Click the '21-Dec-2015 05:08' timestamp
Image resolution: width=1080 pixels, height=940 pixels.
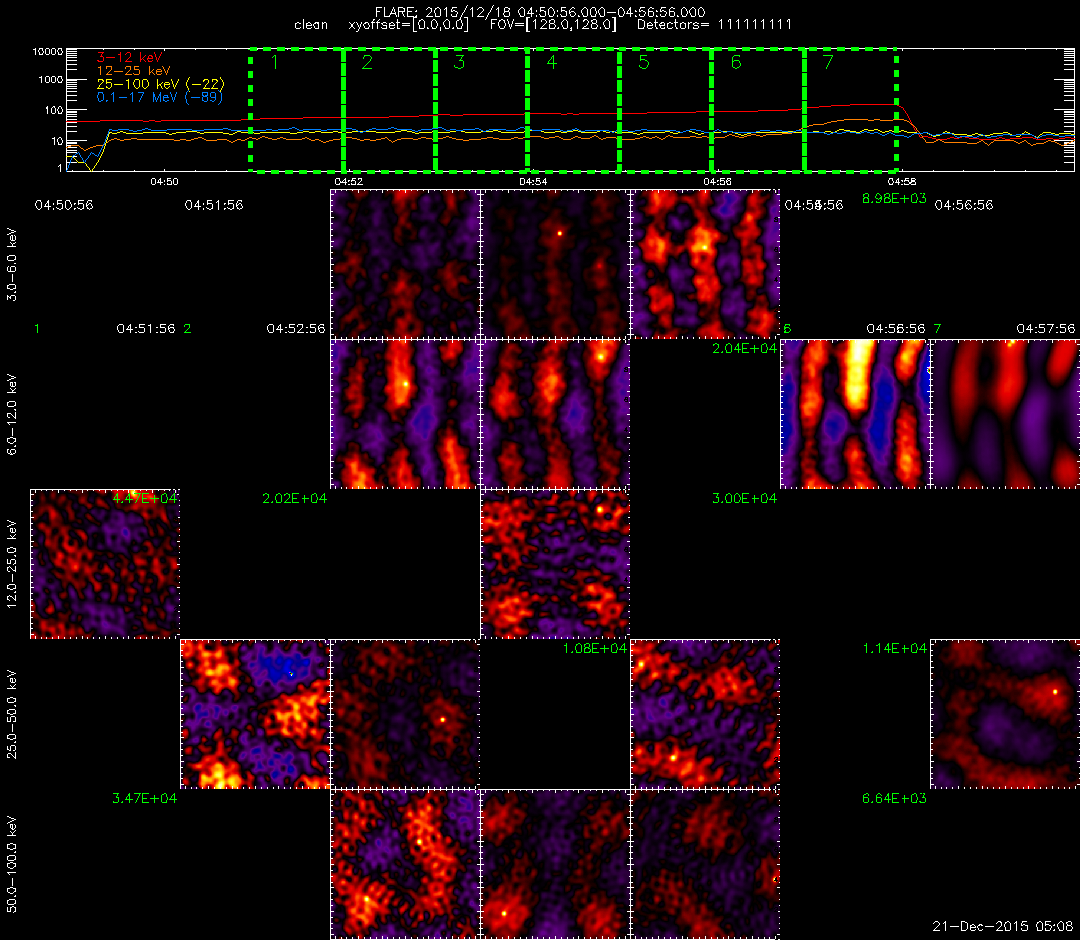click(1002, 926)
